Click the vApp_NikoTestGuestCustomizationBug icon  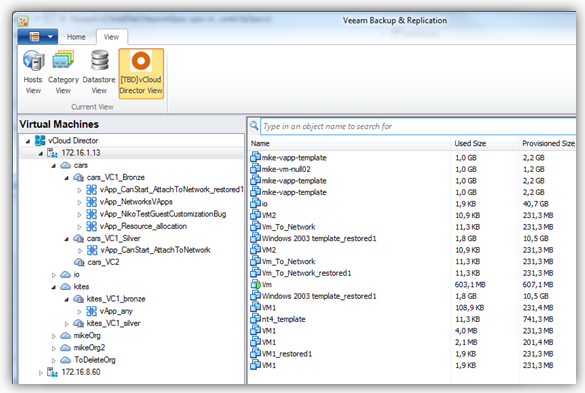point(91,214)
